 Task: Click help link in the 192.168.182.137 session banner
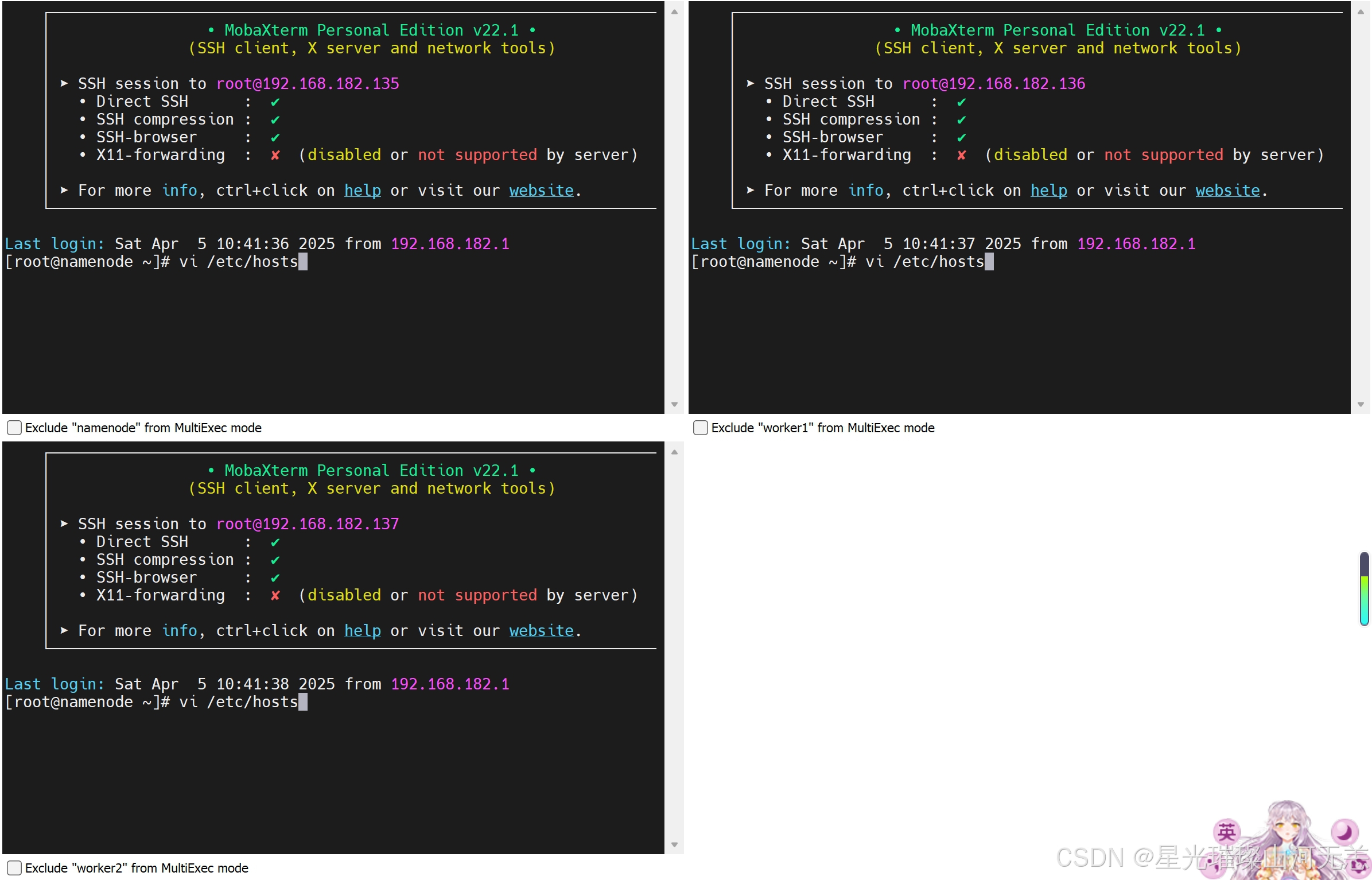[362, 631]
